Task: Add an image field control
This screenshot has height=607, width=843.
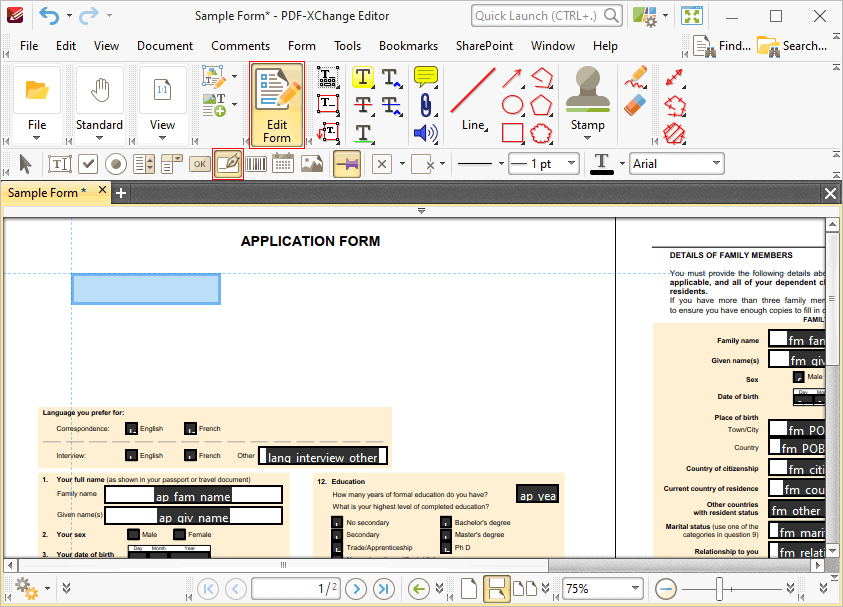Action: pyautogui.click(x=312, y=164)
